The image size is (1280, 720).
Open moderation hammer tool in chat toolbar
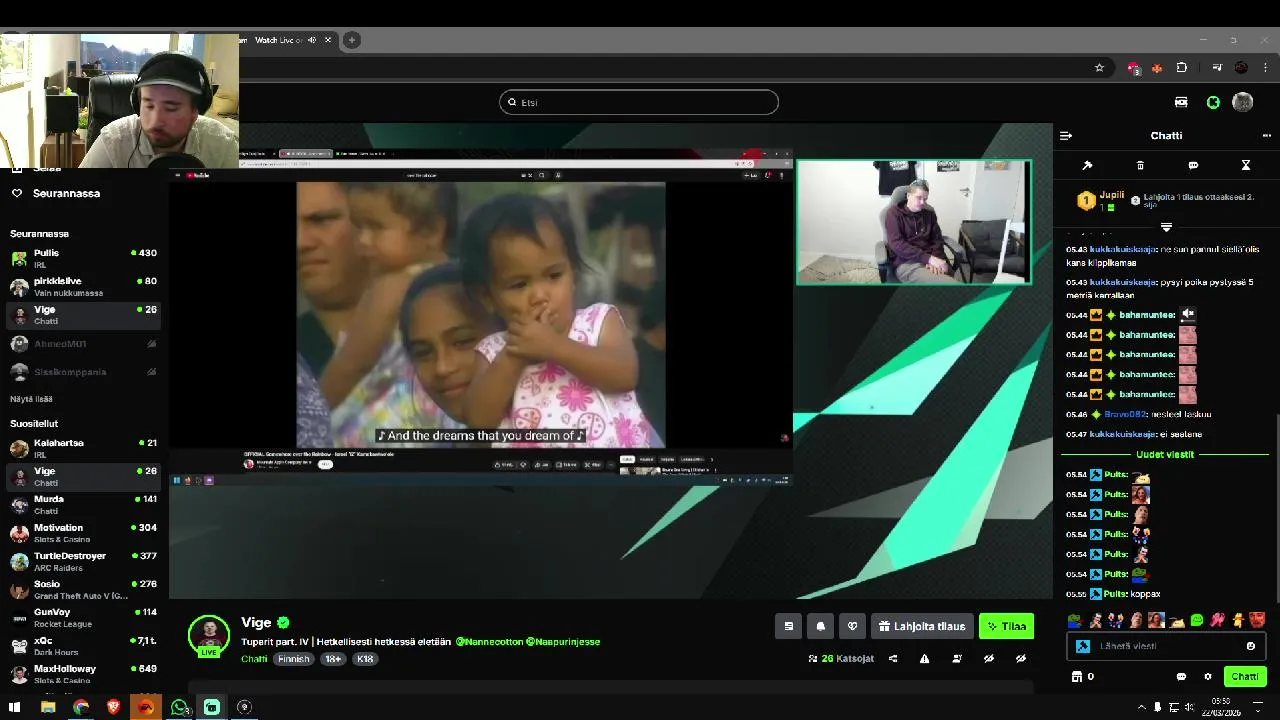[1087, 165]
